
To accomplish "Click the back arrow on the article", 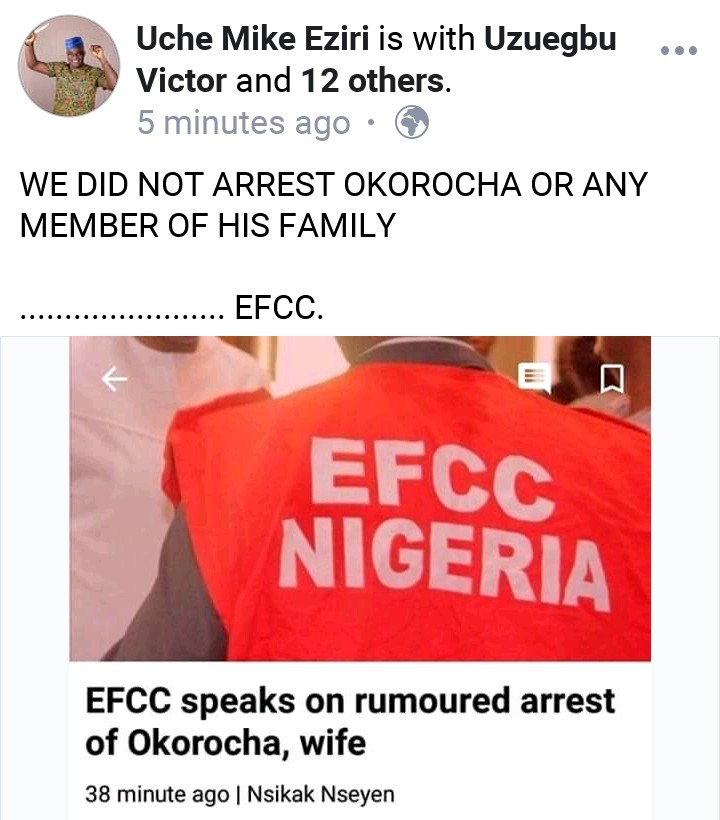I will [x=115, y=377].
